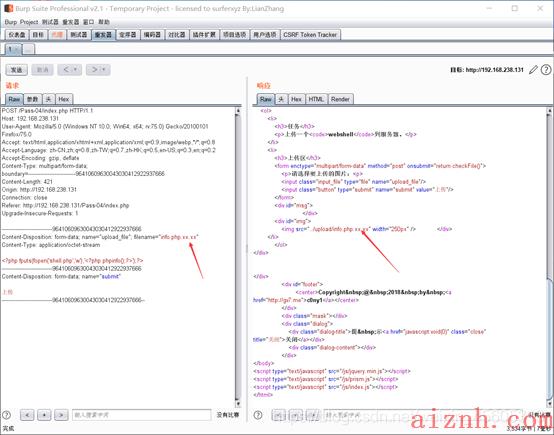Click the plus button in request search bar
Image resolution: width=554 pixels, height=435 pixels.
click(44, 415)
